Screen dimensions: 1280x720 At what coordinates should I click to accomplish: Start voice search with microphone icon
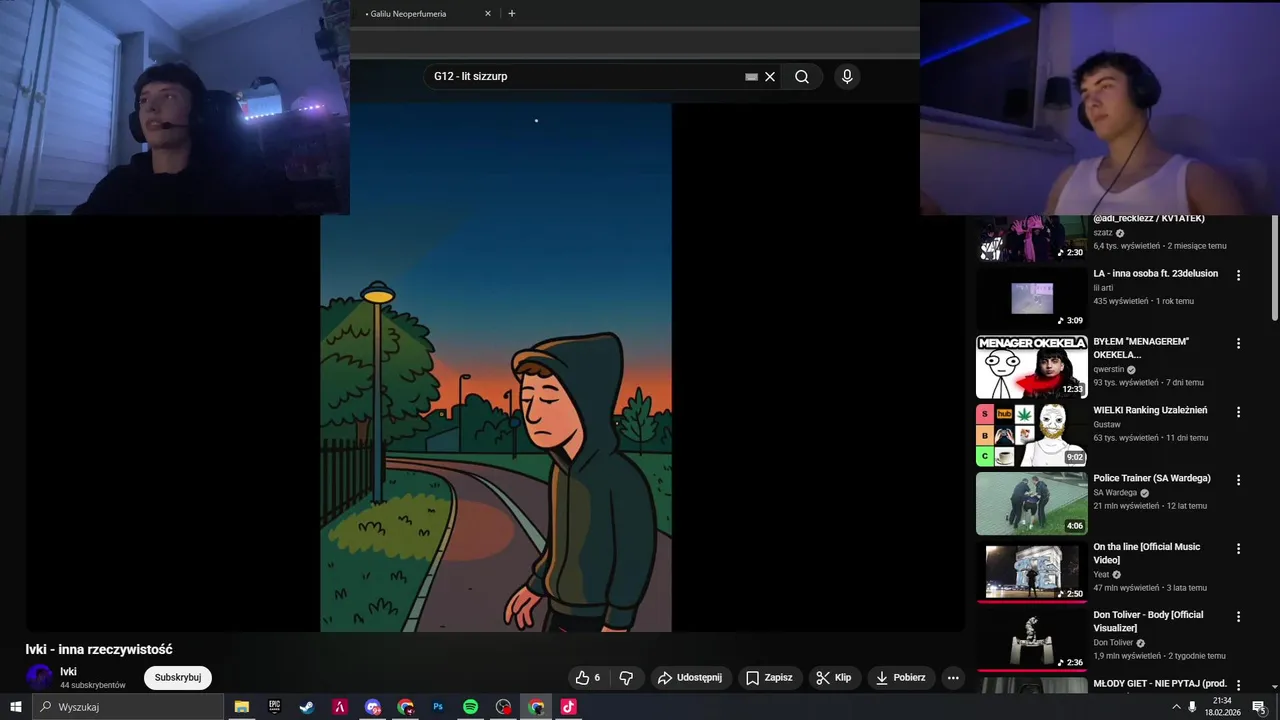point(847,76)
